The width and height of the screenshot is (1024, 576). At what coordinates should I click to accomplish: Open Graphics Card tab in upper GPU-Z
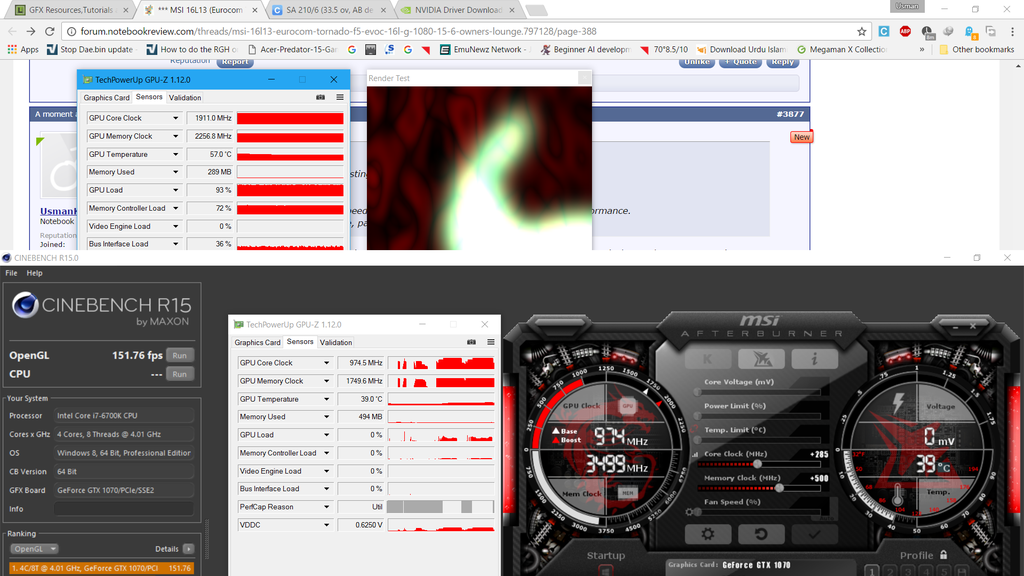tap(106, 98)
